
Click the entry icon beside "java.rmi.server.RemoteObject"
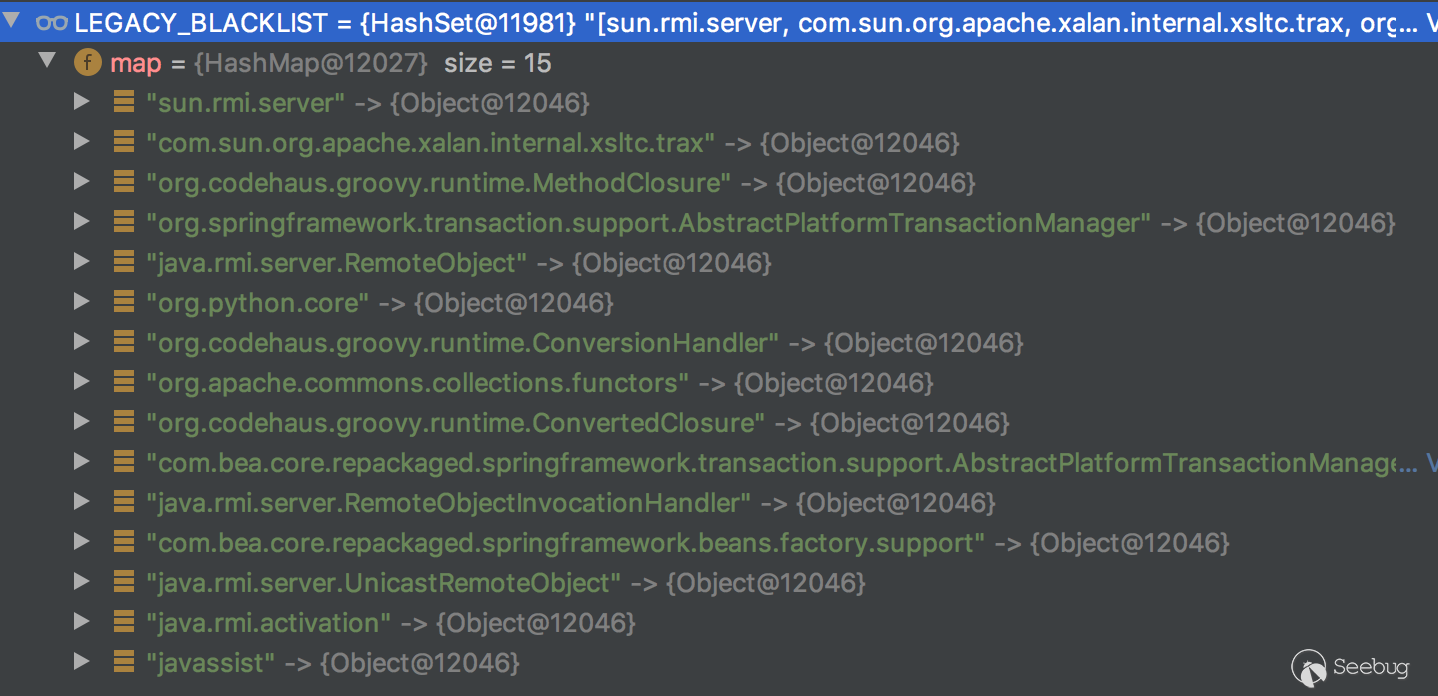click(124, 262)
